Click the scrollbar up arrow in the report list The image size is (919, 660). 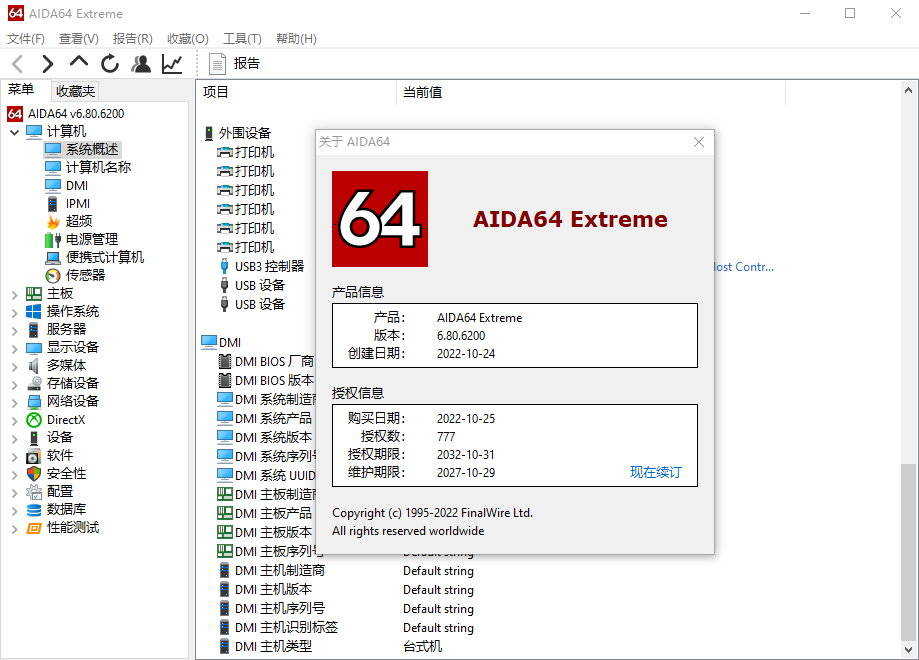(x=908, y=90)
